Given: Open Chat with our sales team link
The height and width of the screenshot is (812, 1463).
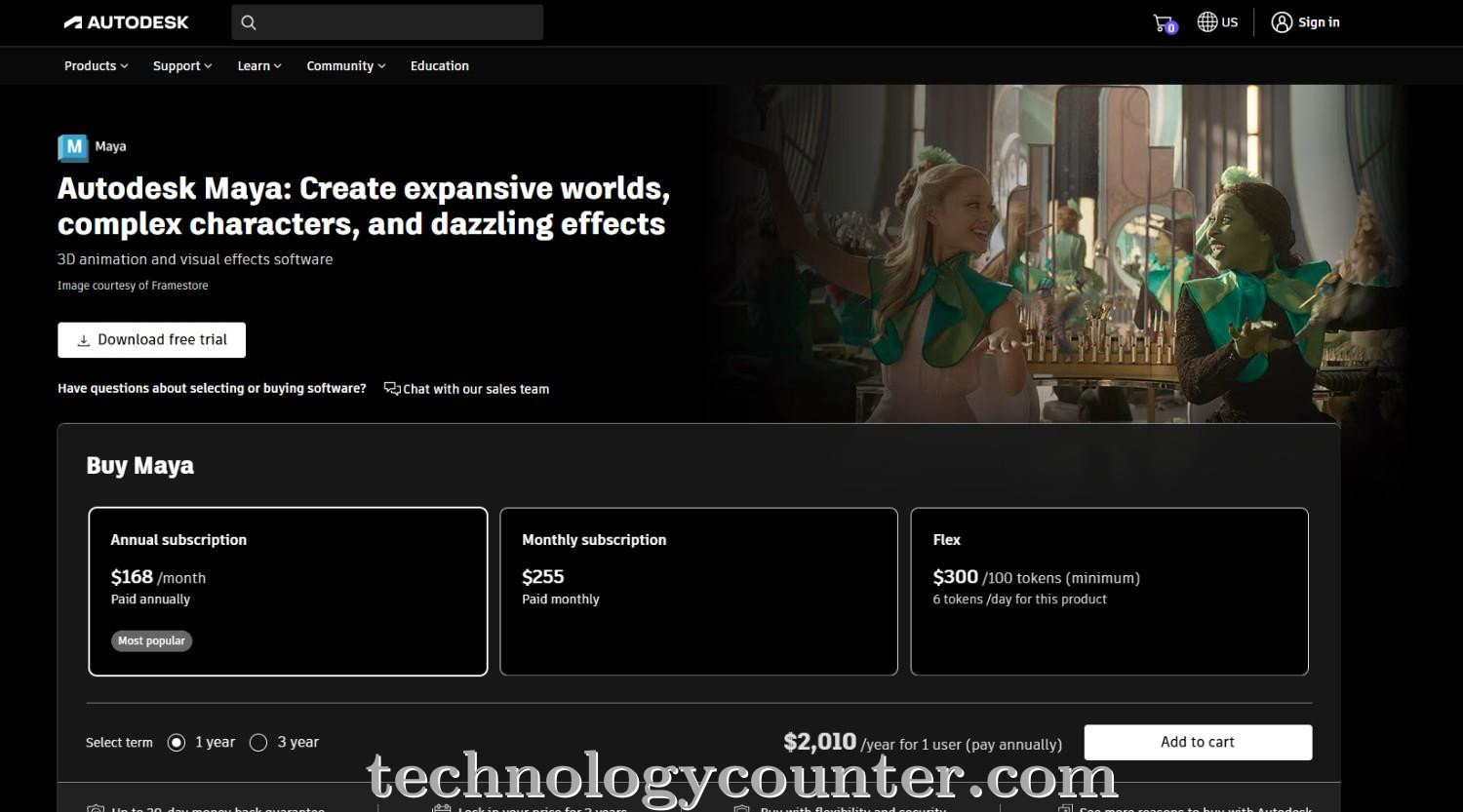Looking at the screenshot, I should 476,388.
